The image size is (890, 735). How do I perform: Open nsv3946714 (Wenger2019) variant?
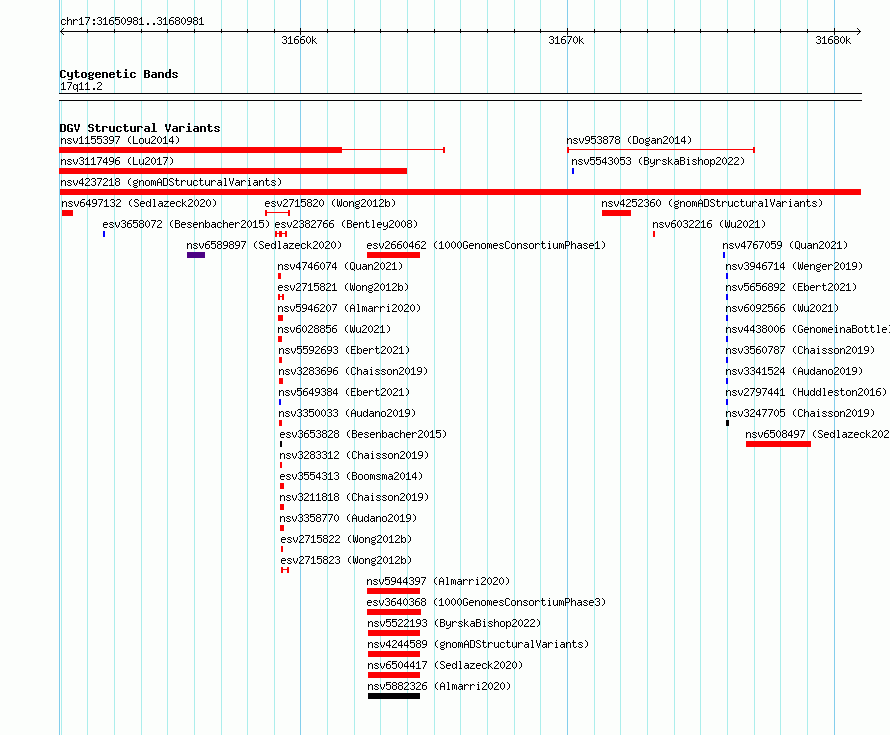tap(795, 266)
